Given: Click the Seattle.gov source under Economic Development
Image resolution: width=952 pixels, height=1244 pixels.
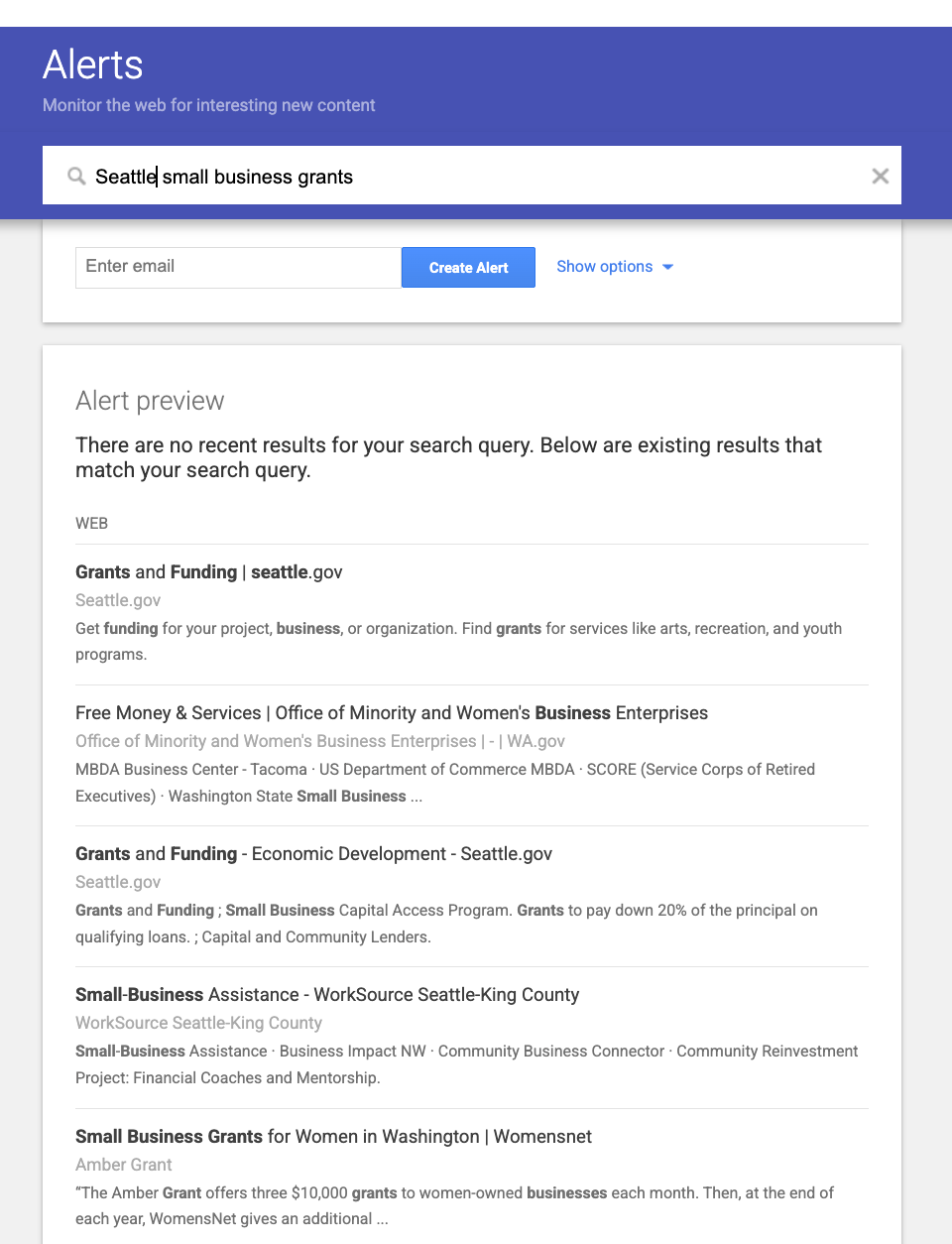Looking at the screenshot, I should click(118, 882).
